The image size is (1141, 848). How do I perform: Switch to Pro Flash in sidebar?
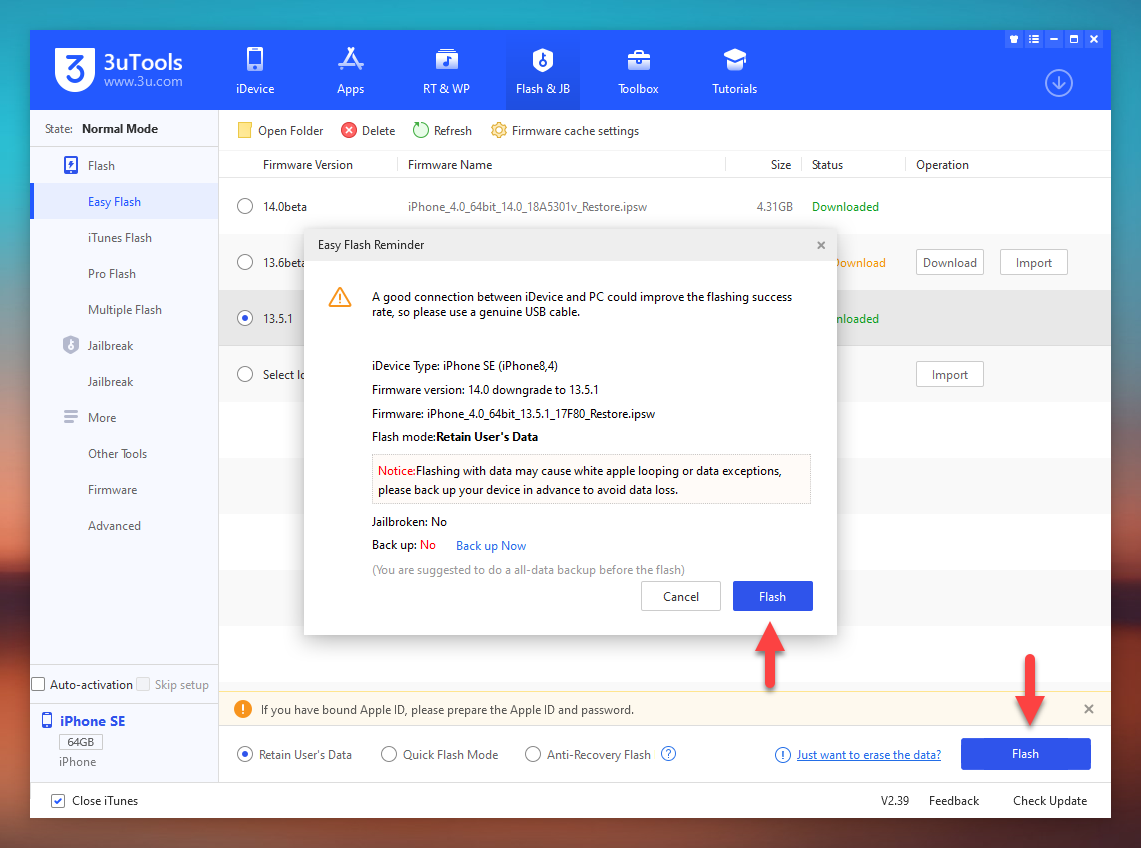pos(112,274)
